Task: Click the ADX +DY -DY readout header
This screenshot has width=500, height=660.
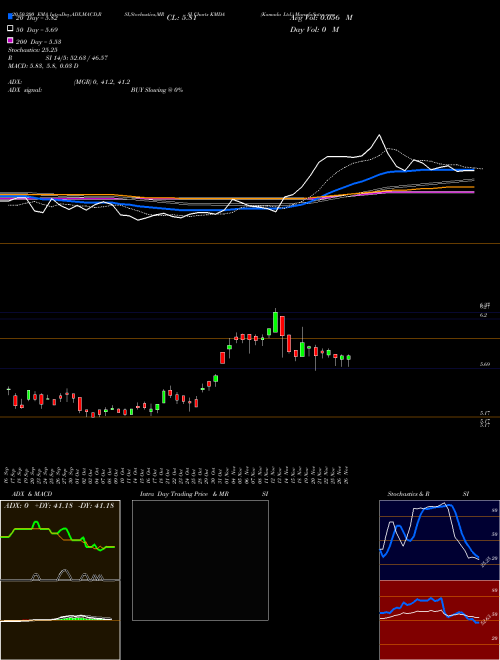Action: click(59, 506)
